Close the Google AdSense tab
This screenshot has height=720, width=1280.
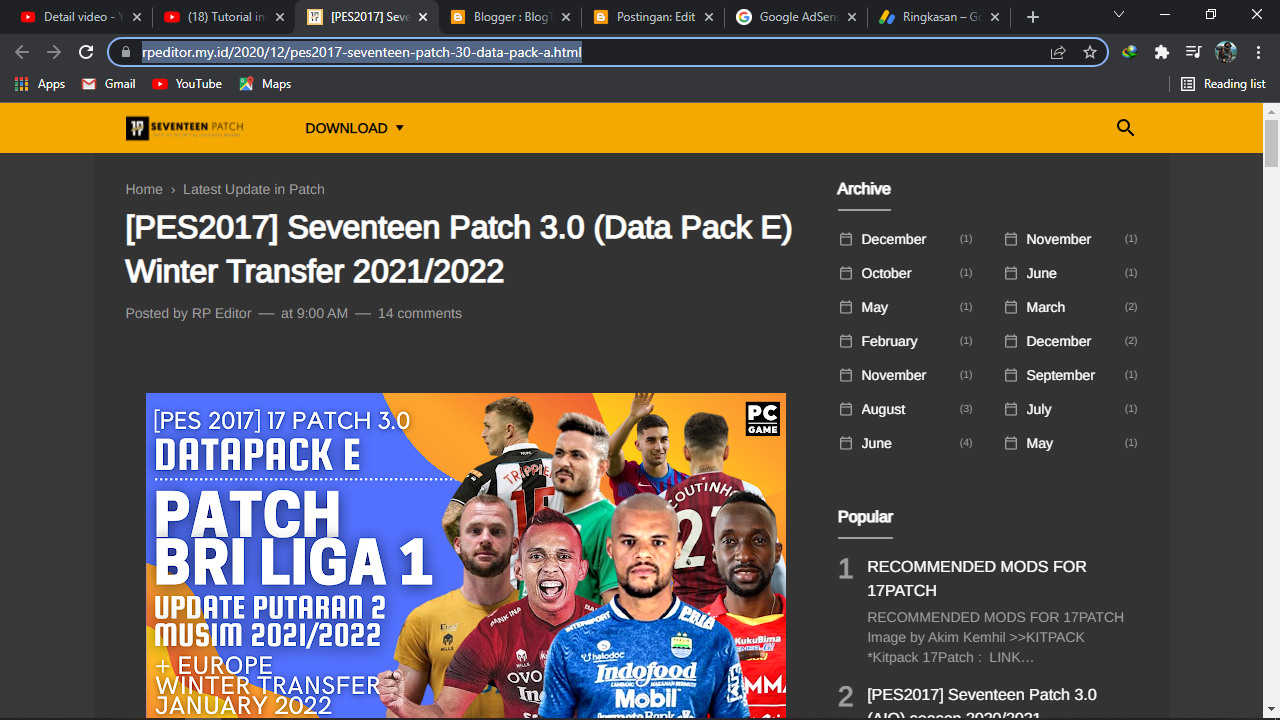point(853,17)
